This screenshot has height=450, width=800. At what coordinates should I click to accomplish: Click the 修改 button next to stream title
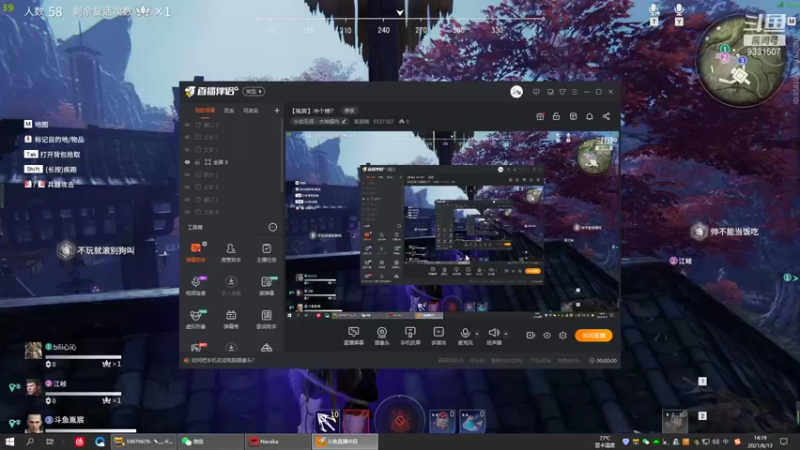pyautogui.click(x=349, y=110)
